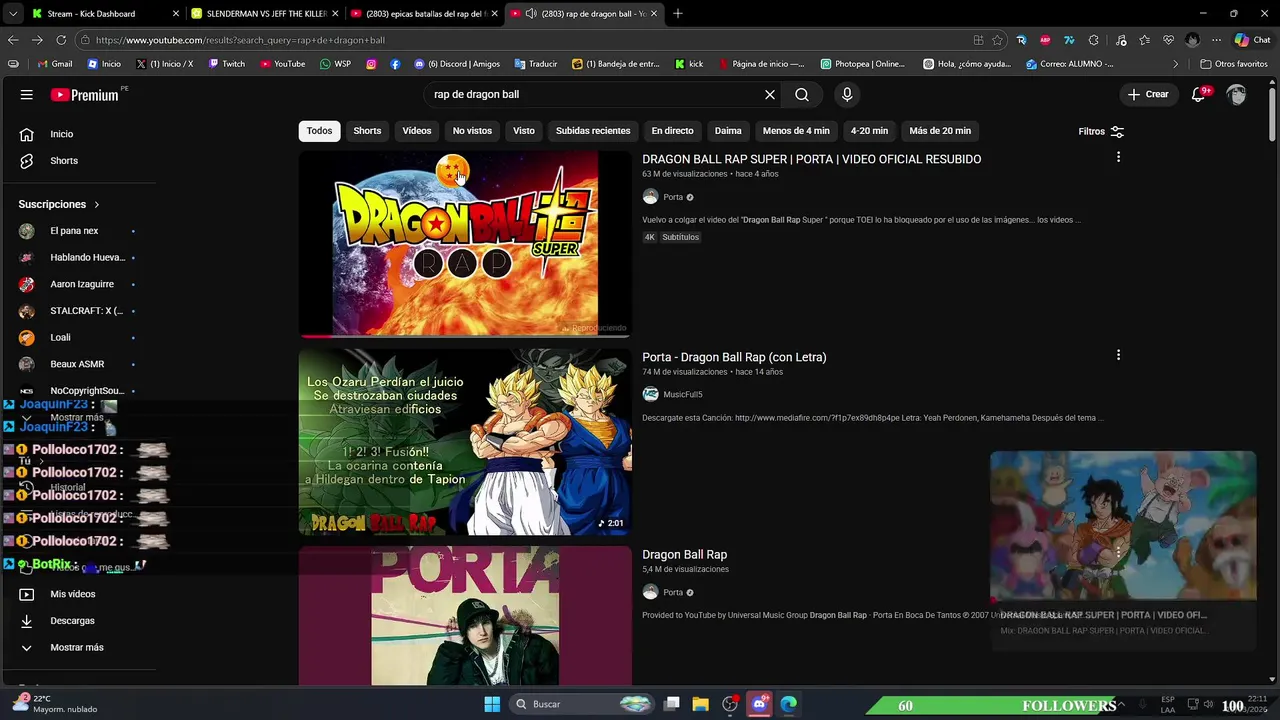1280x720 pixels.
Task: Select the 4-20 min filter chip
Action: click(869, 131)
